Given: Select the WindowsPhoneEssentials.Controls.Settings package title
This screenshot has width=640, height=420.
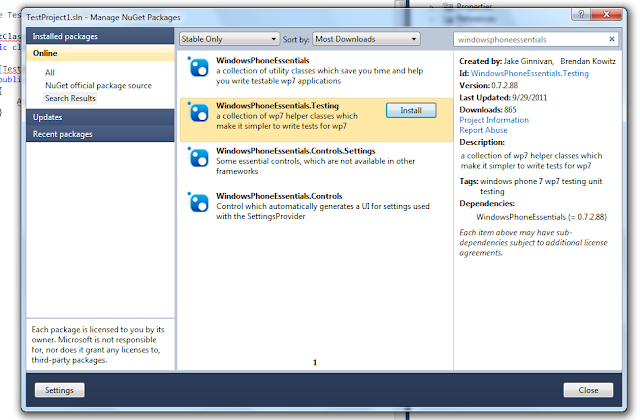Looking at the screenshot, I should [x=296, y=151].
